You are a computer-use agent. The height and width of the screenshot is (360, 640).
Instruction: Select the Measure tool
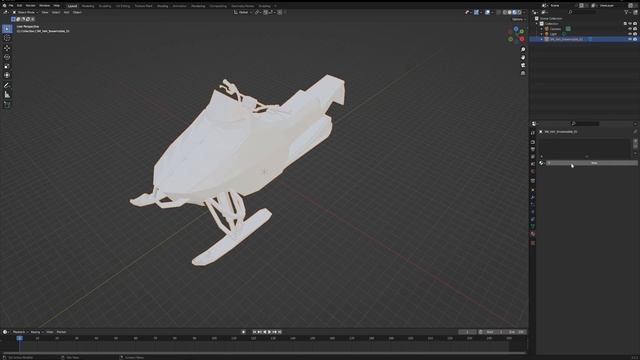click(x=7, y=95)
